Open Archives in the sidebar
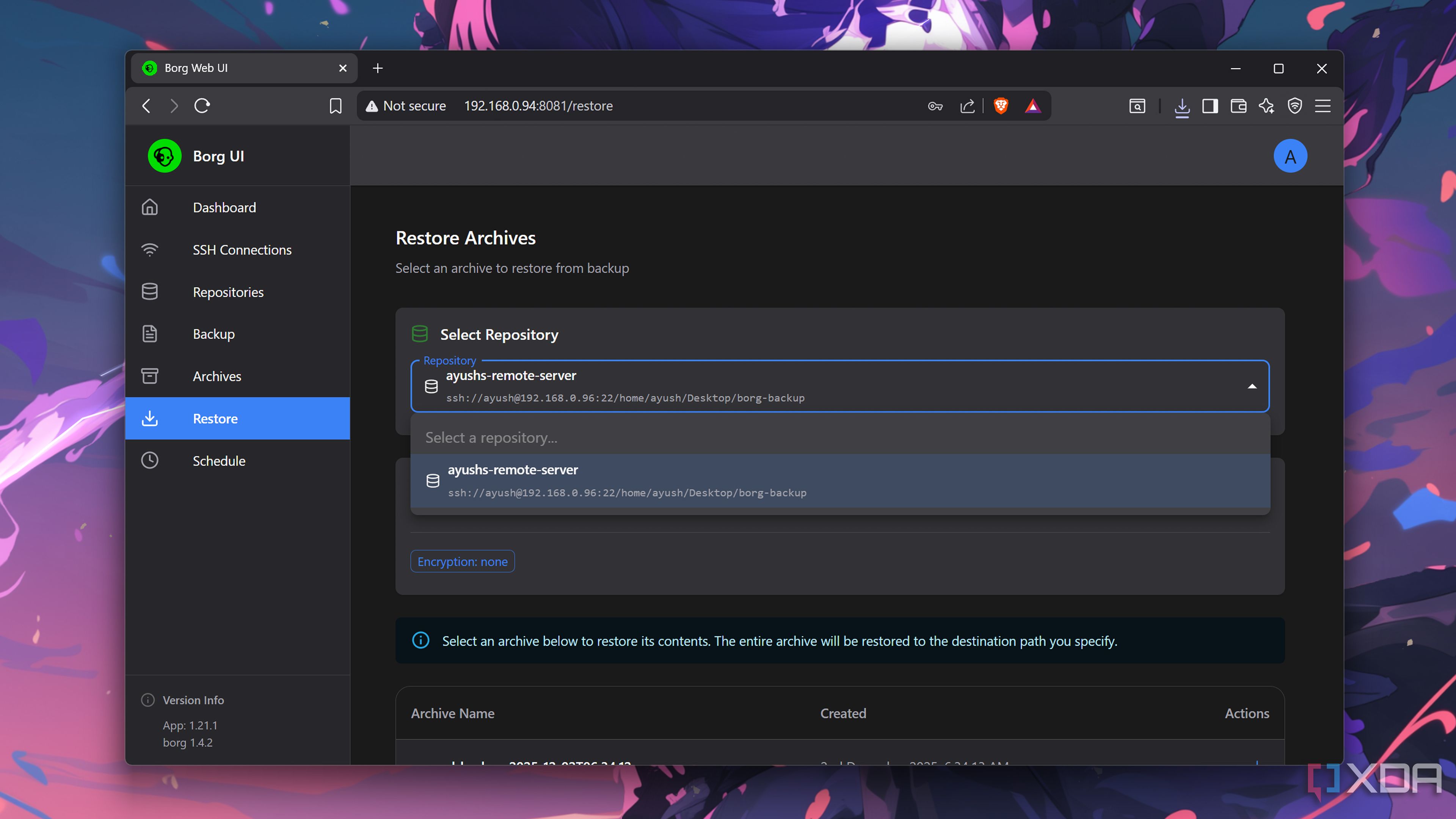The width and height of the screenshot is (1456, 819). tap(237, 377)
